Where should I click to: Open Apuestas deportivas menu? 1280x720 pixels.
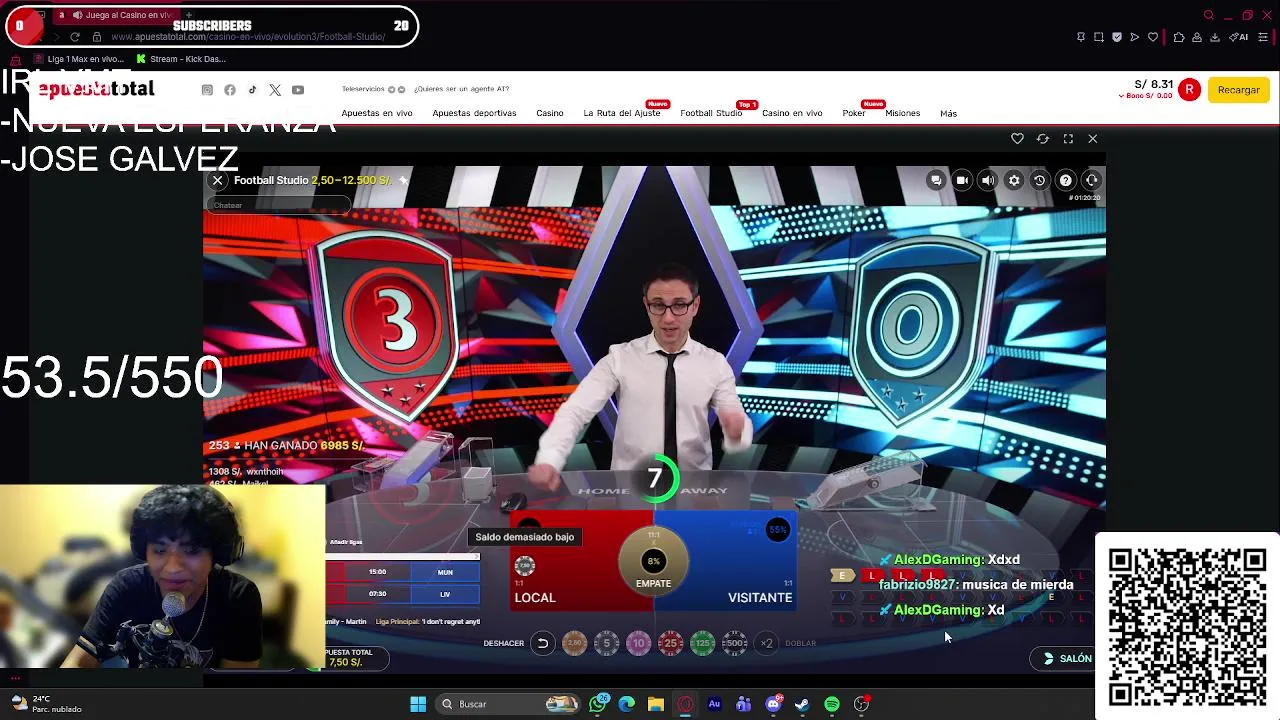(x=474, y=113)
